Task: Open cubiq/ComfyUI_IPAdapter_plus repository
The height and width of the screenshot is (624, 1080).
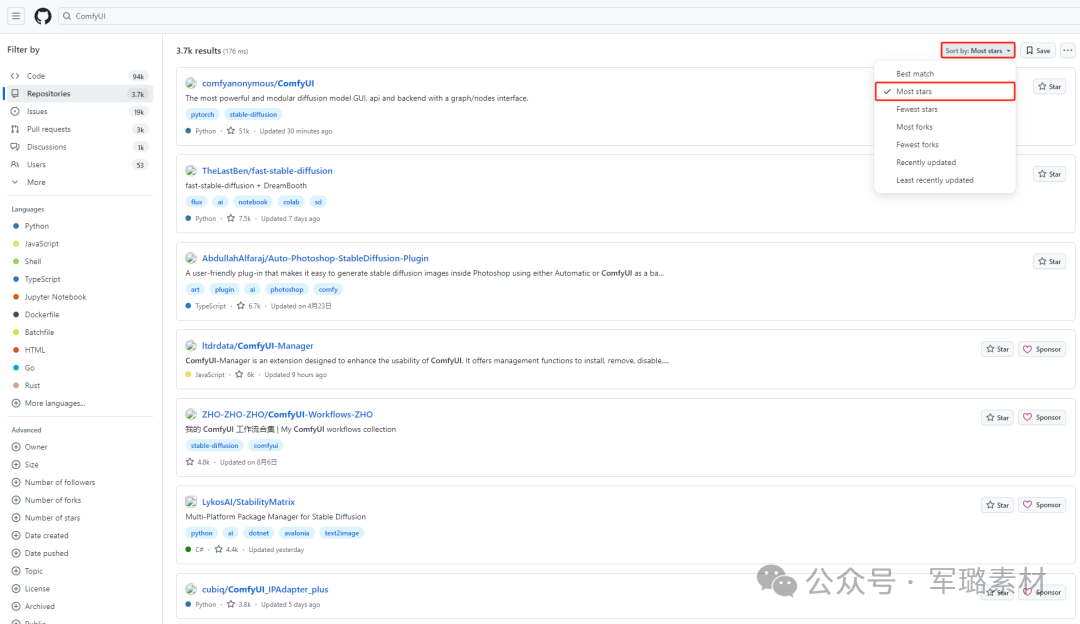Action: [265, 590]
